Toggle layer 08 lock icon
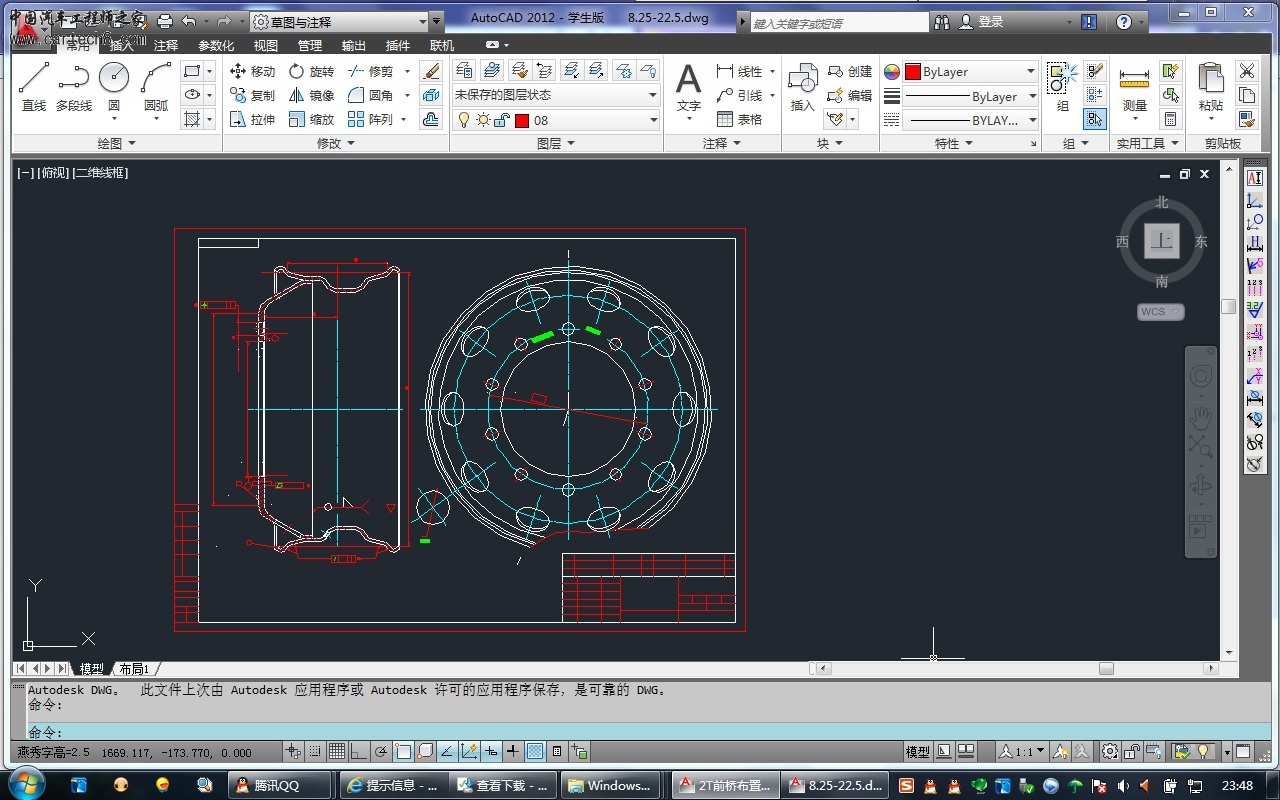This screenshot has width=1280, height=800. pyautogui.click(x=502, y=120)
